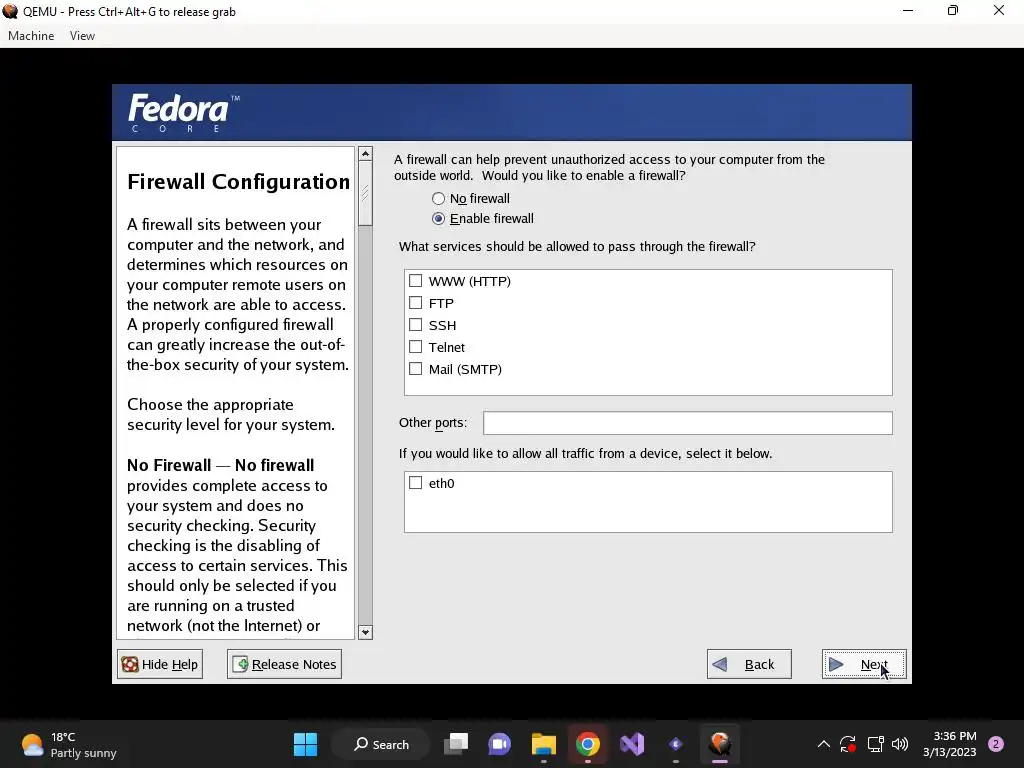Click the lifebuoy icon on Hide Help
Screen dimensions: 1024x768
pyautogui.click(x=130, y=664)
